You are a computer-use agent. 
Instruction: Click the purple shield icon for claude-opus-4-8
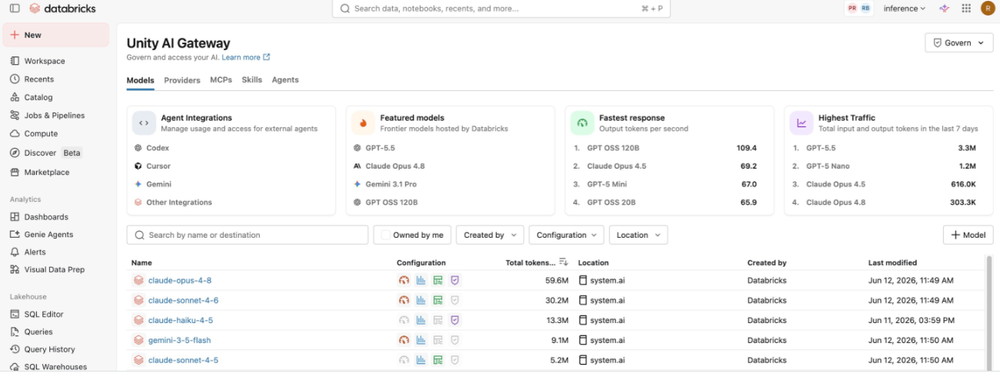455,280
